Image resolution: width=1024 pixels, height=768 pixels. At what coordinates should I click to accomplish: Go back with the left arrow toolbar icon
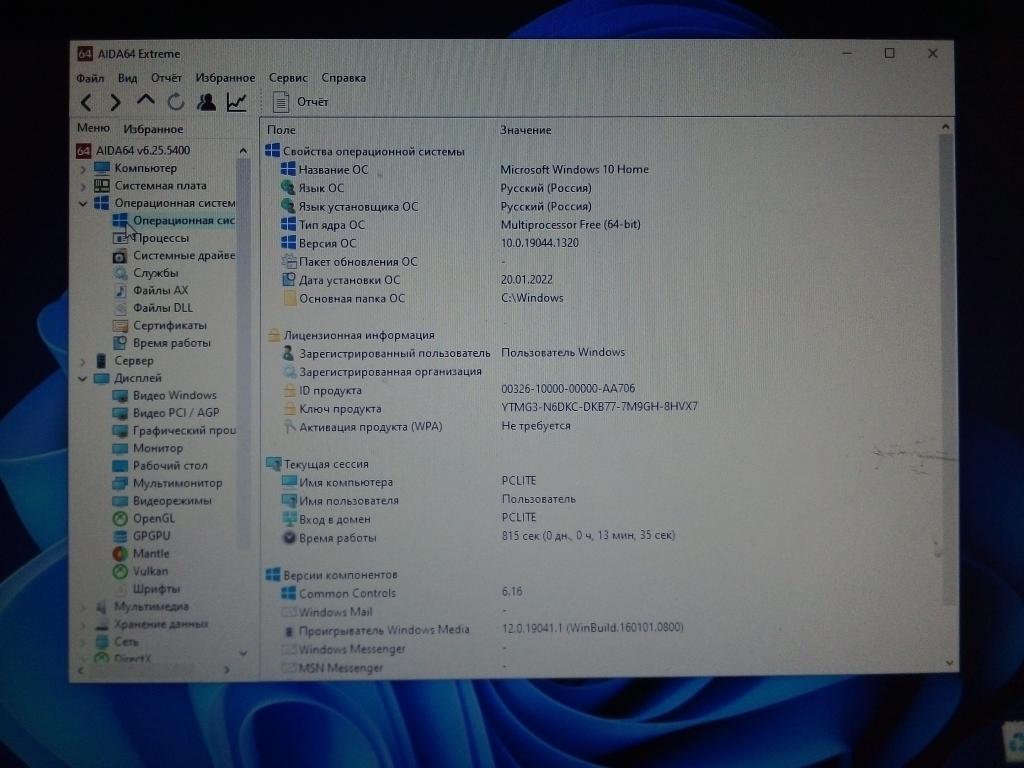[x=86, y=103]
